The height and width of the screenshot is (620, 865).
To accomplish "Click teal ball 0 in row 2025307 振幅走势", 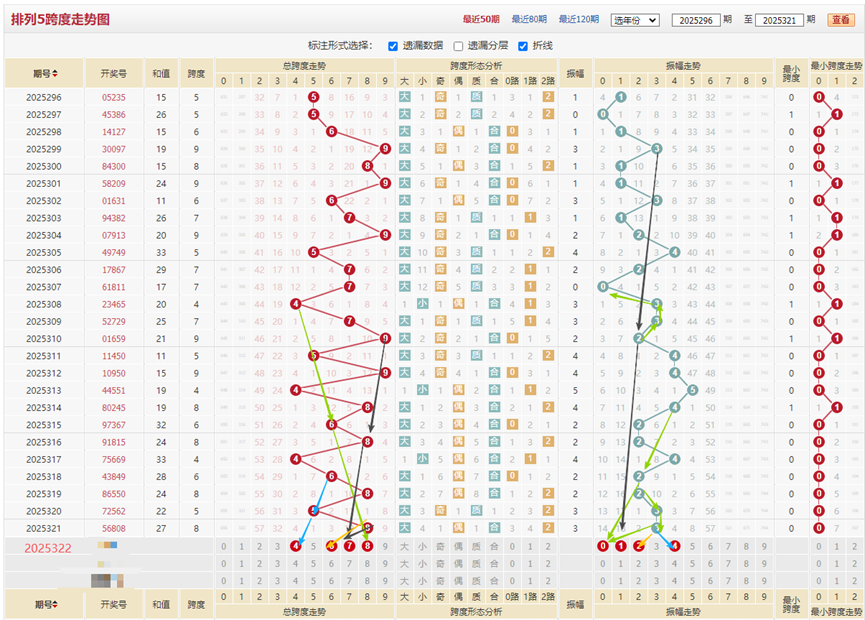I will pyautogui.click(x=603, y=287).
